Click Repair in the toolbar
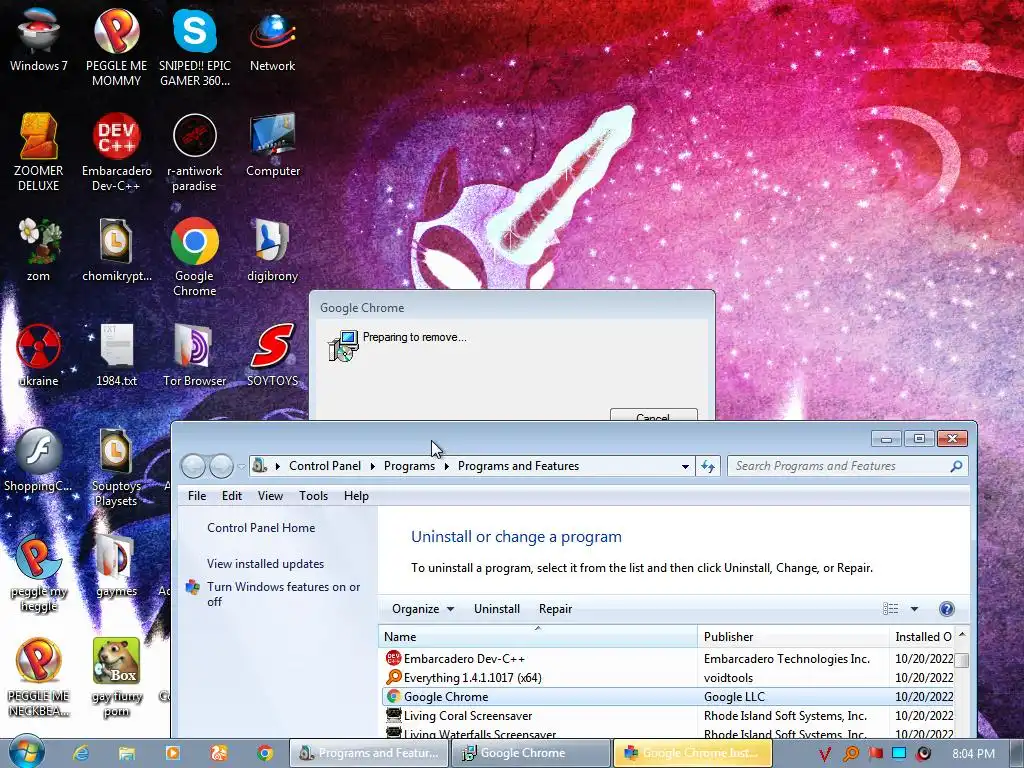 [555, 609]
